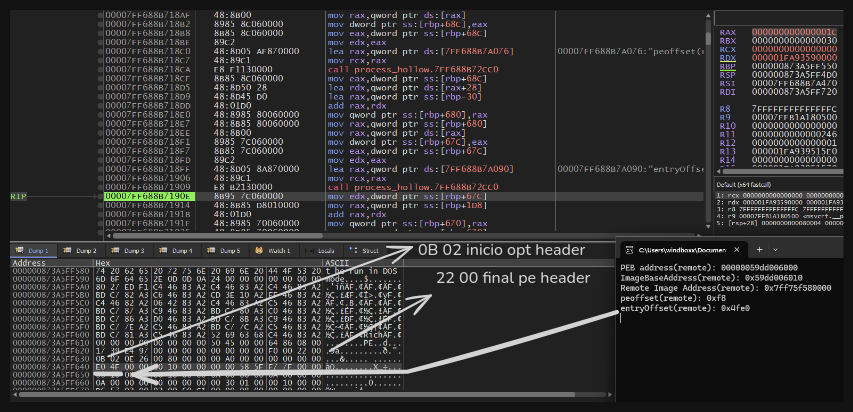Toggle breakpoint dot at address 00007FF688B71909
This screenshot has width=853, height=412.
[98, 187]
